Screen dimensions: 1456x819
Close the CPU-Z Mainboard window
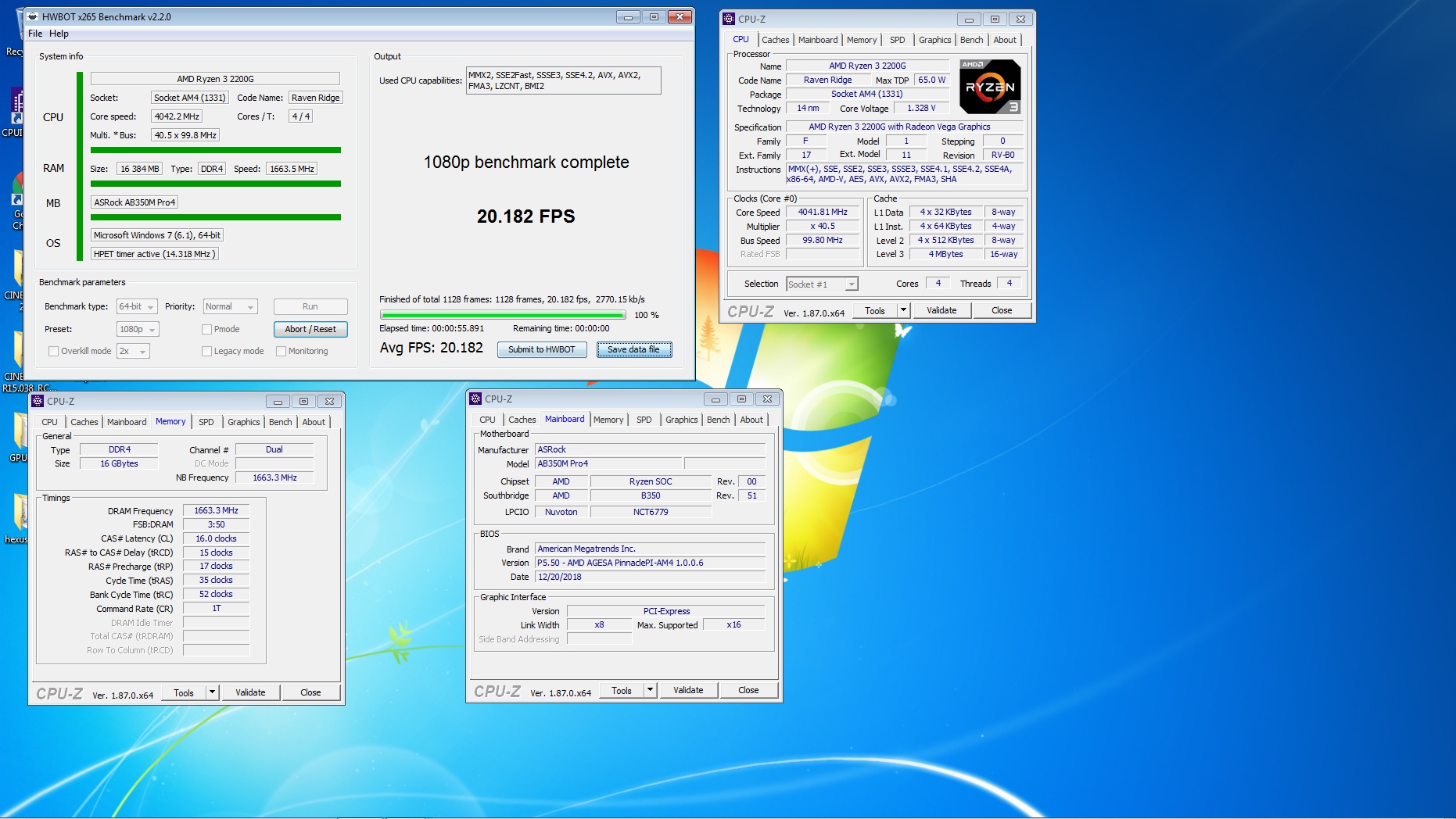[768, 399]
